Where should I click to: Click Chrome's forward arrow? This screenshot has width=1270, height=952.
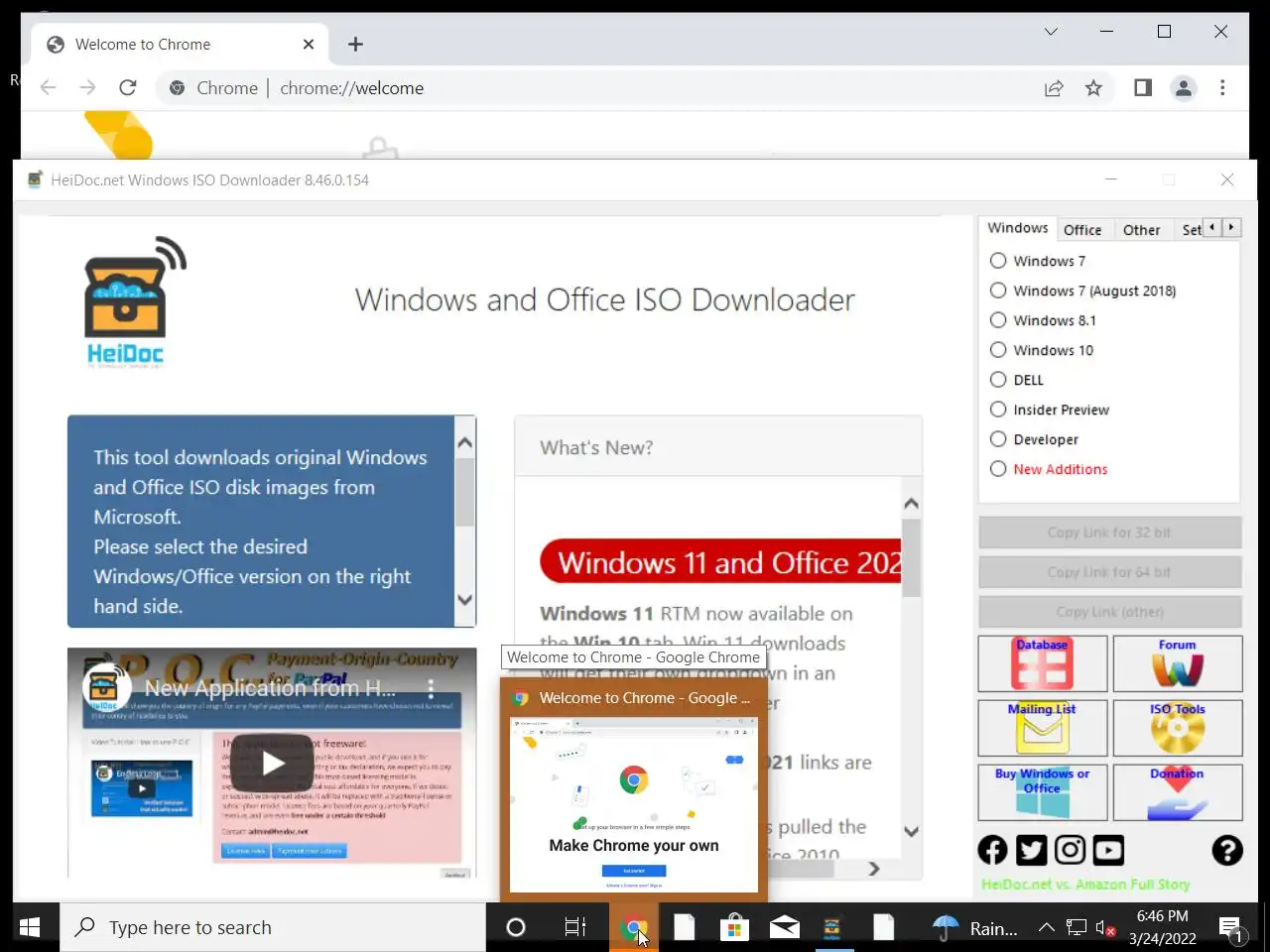(x=87, y=88)
